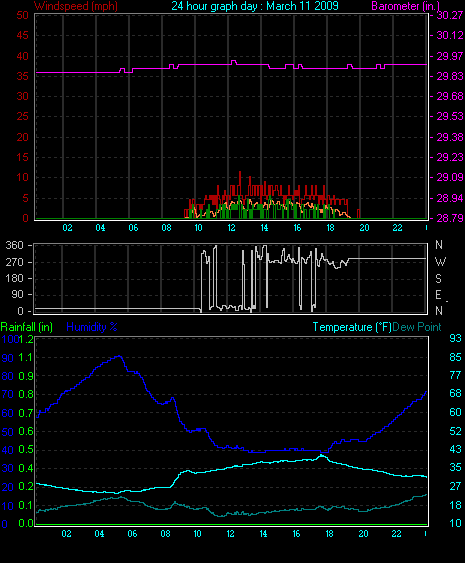
Task: Click the 12 hour marker on windspeed graph
Action: [231, 228]
